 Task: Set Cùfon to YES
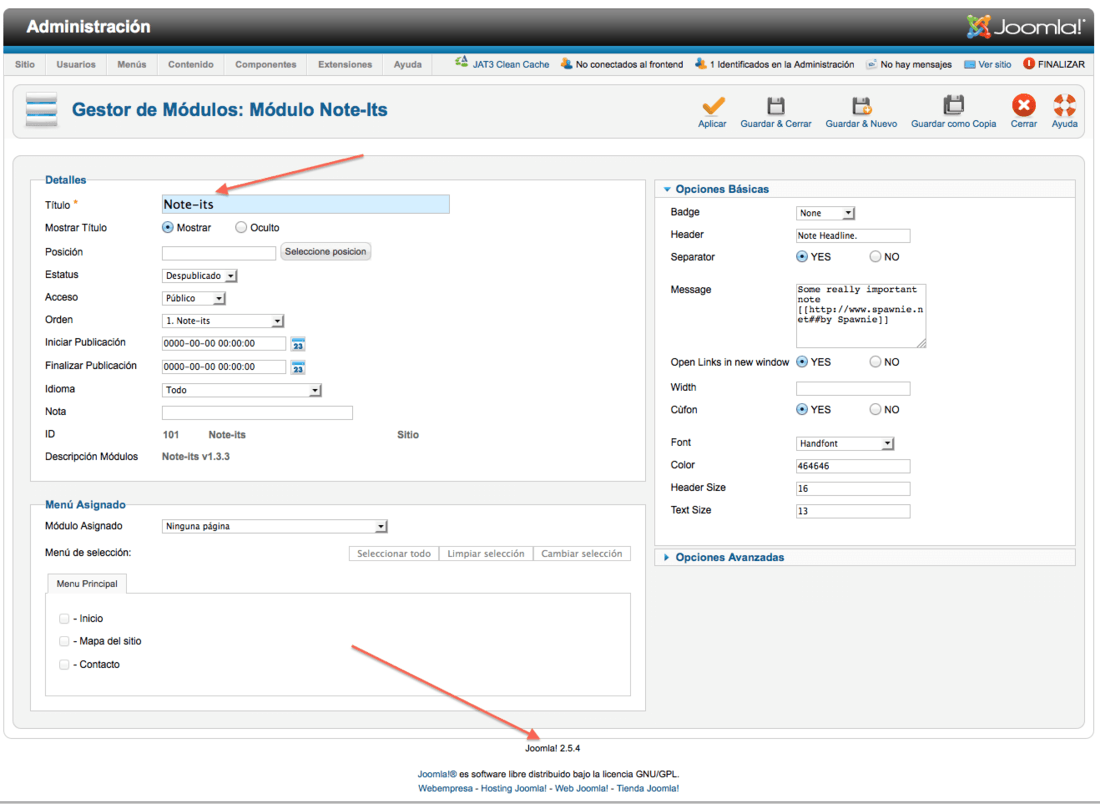click(802, 410)
